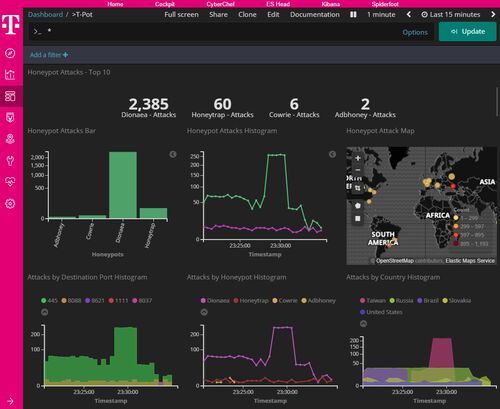Click the Telekom T logo in sidebar
500x409 pixels.
pos(10,24)
